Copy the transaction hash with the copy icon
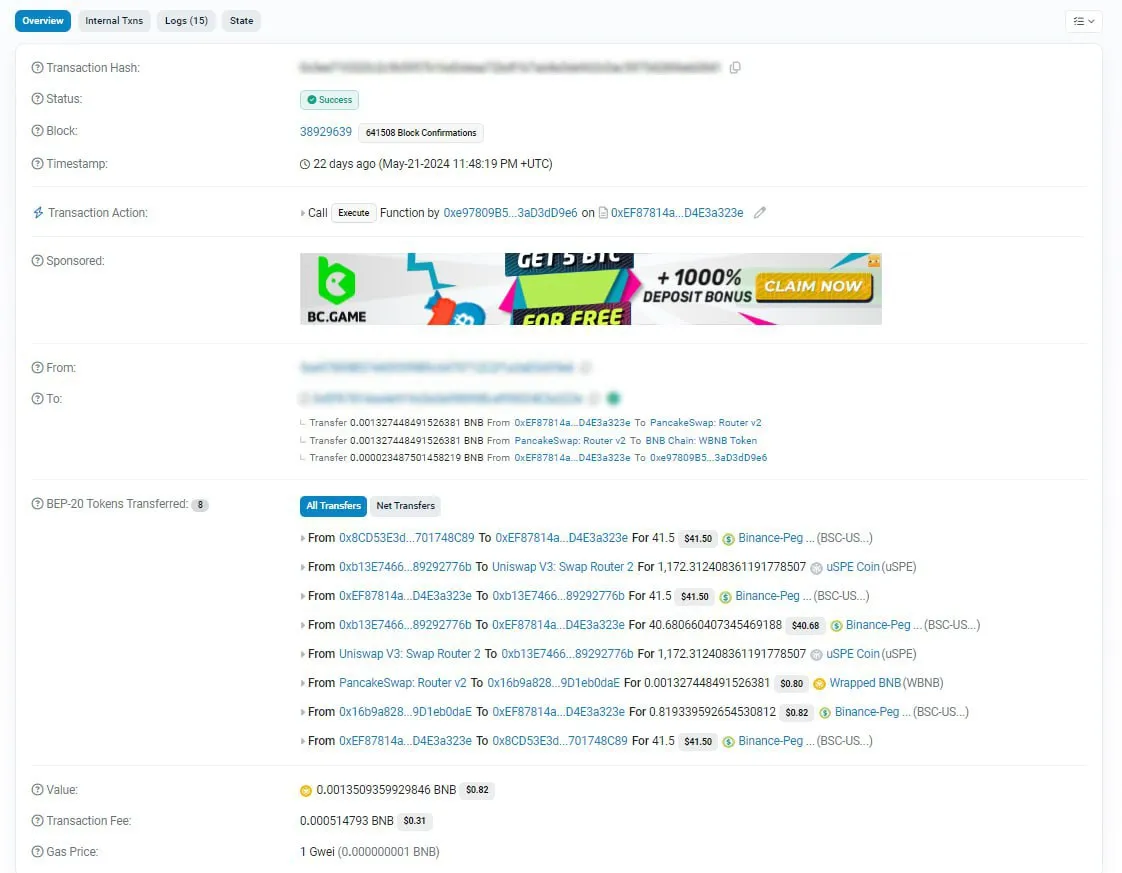This screenshot has width=1122, height=873. [735, 68]
